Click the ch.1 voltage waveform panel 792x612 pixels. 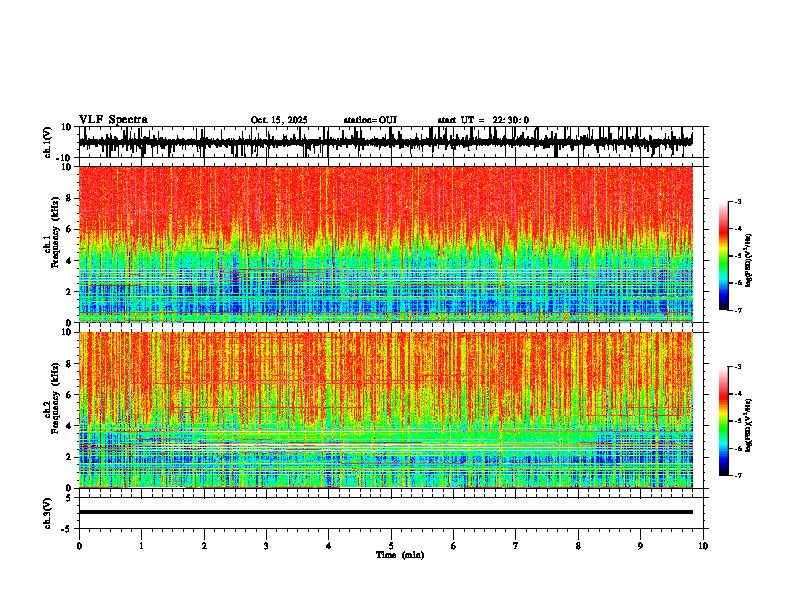(393, 142)
